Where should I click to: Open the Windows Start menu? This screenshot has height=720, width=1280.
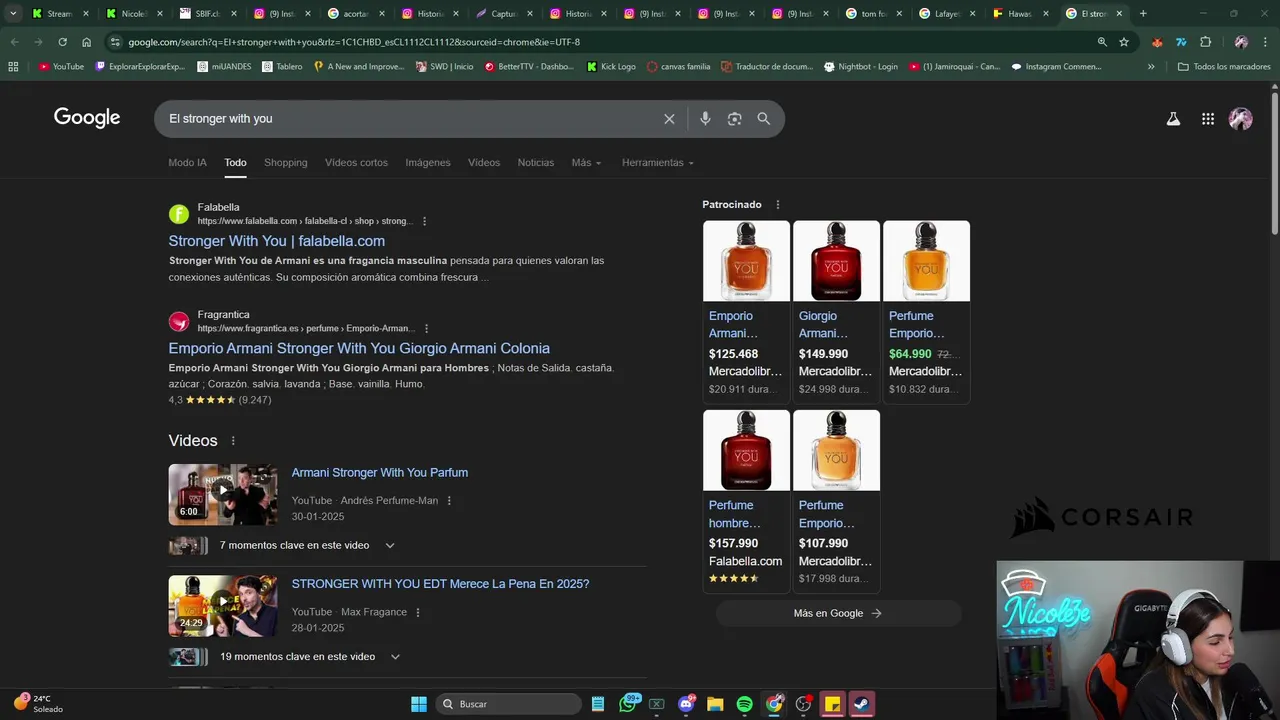tap(419, 704)
